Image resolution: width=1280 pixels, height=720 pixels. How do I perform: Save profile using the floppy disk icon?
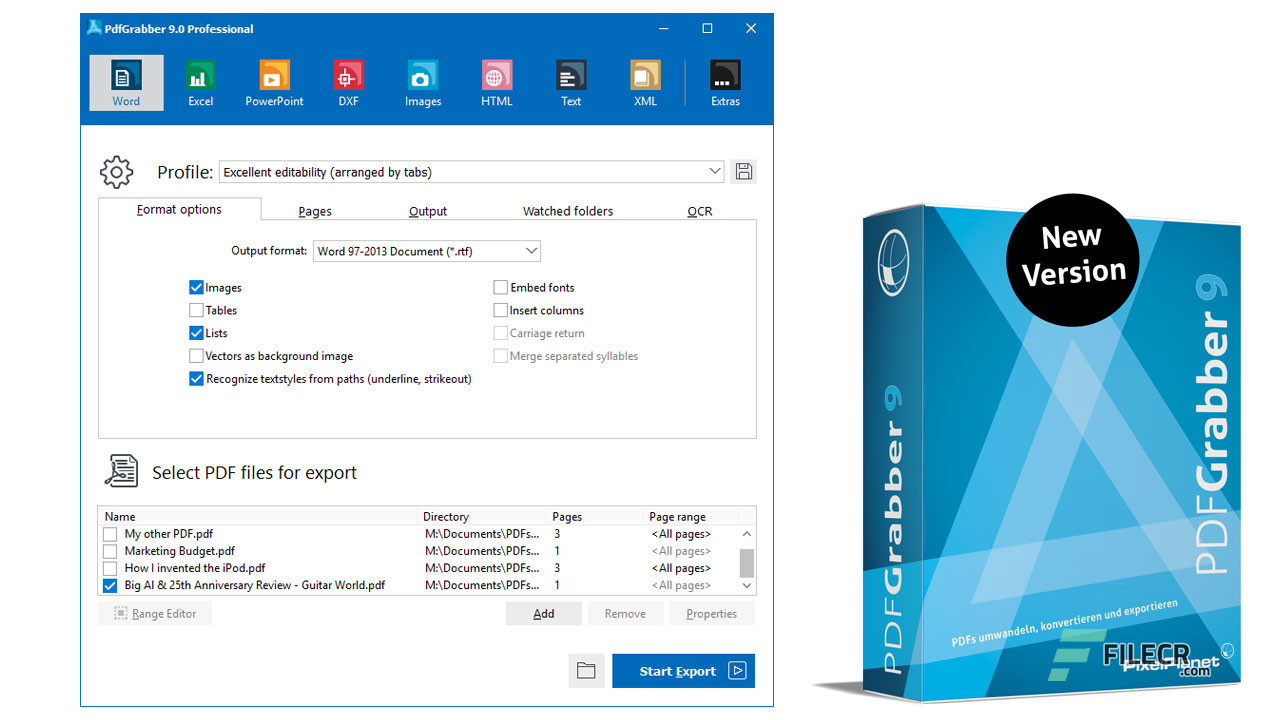click(744, 172)
